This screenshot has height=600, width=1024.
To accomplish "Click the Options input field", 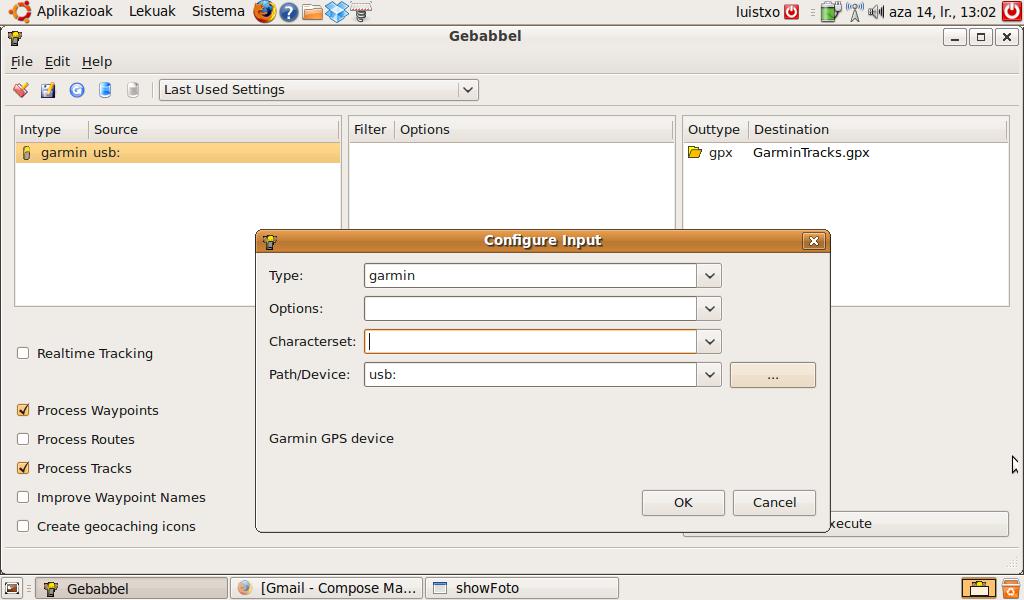I will coord(530,309).
